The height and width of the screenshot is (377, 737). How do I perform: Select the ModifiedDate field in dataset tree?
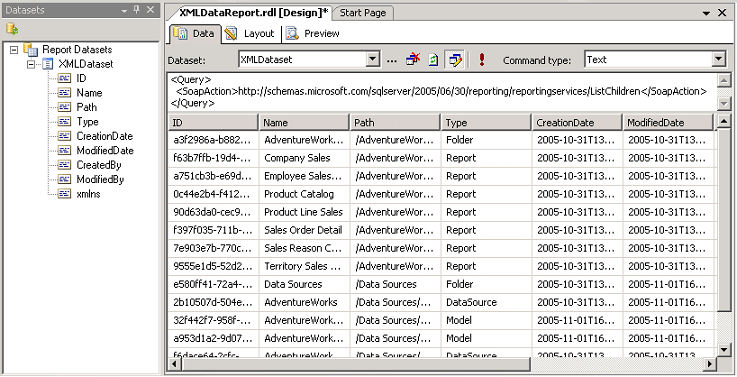click(105, 150)
